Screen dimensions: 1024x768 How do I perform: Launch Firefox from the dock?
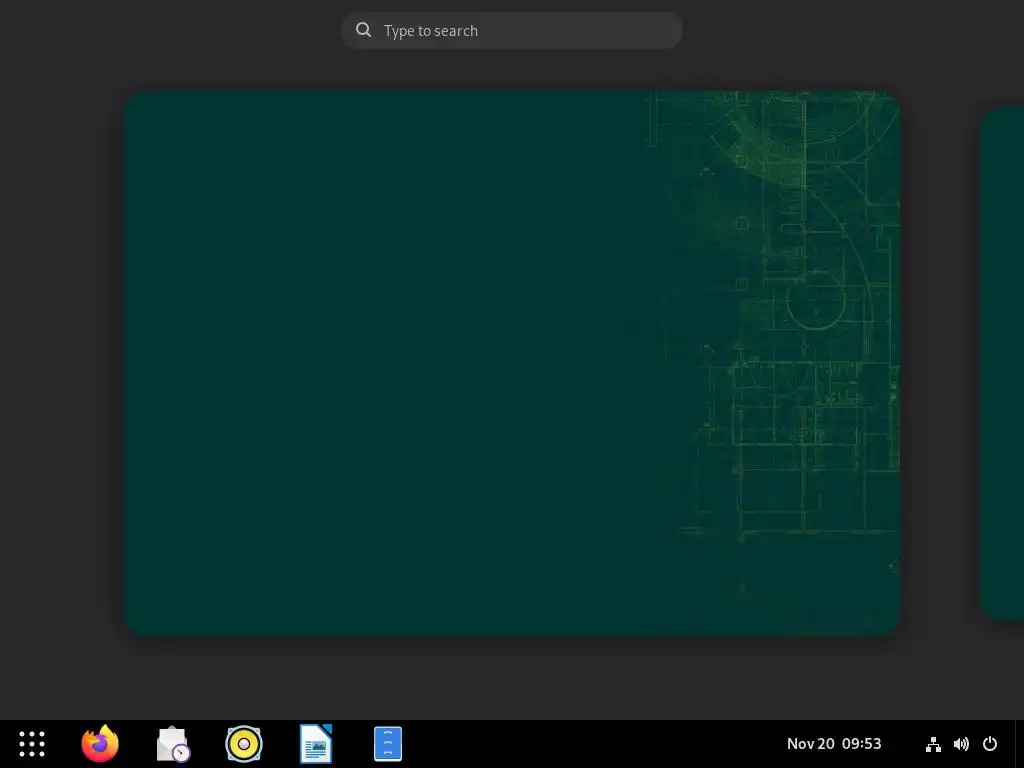pyautogui.click(x=100, y=744)
